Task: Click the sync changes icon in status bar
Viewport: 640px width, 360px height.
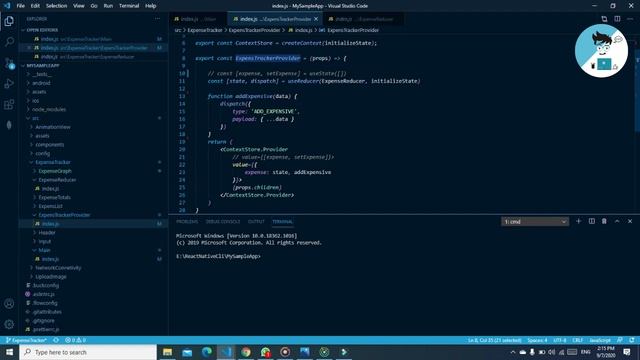Action: pos(56,340)
